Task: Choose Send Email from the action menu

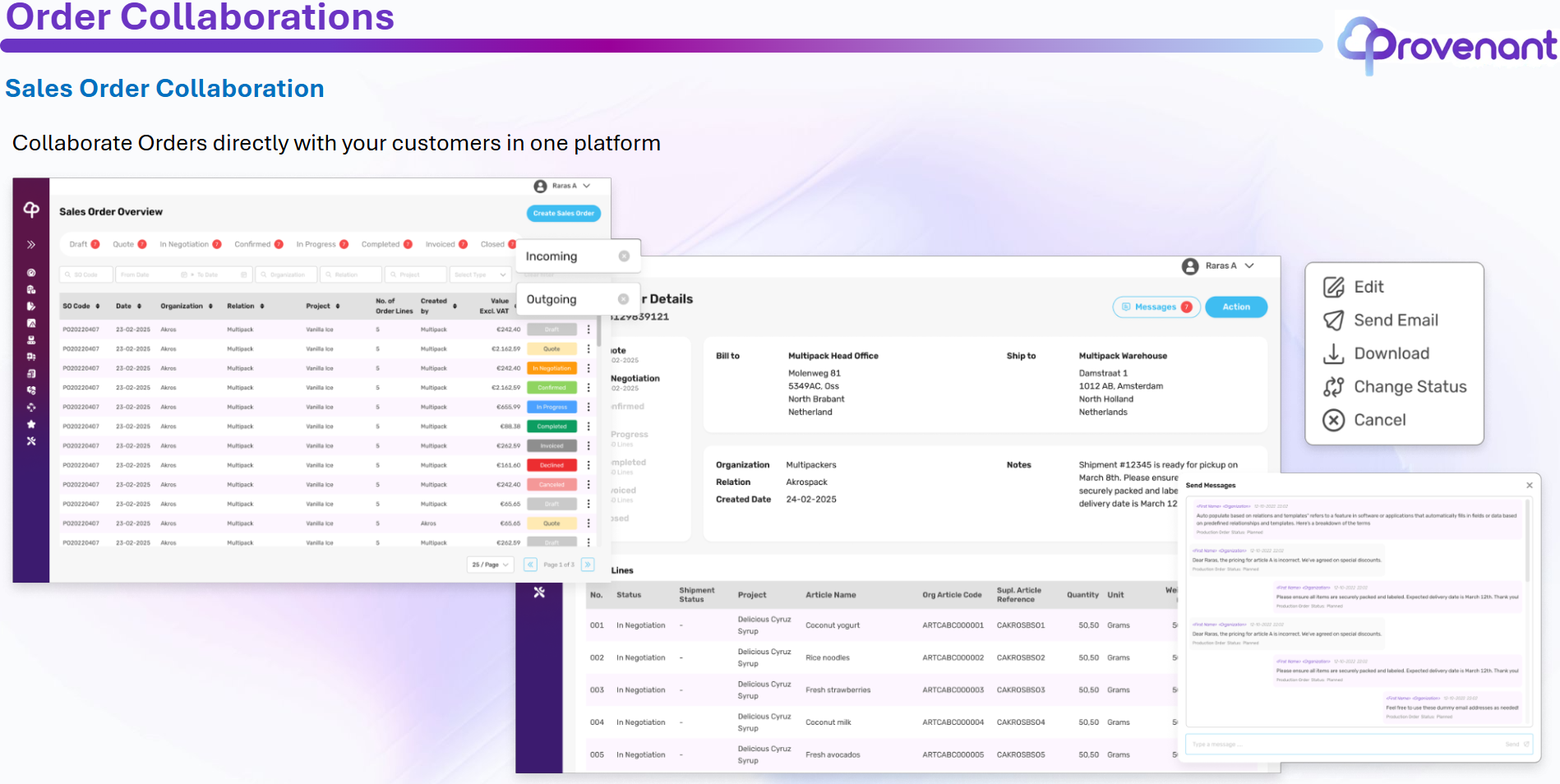Action: tap(1381, 321)
